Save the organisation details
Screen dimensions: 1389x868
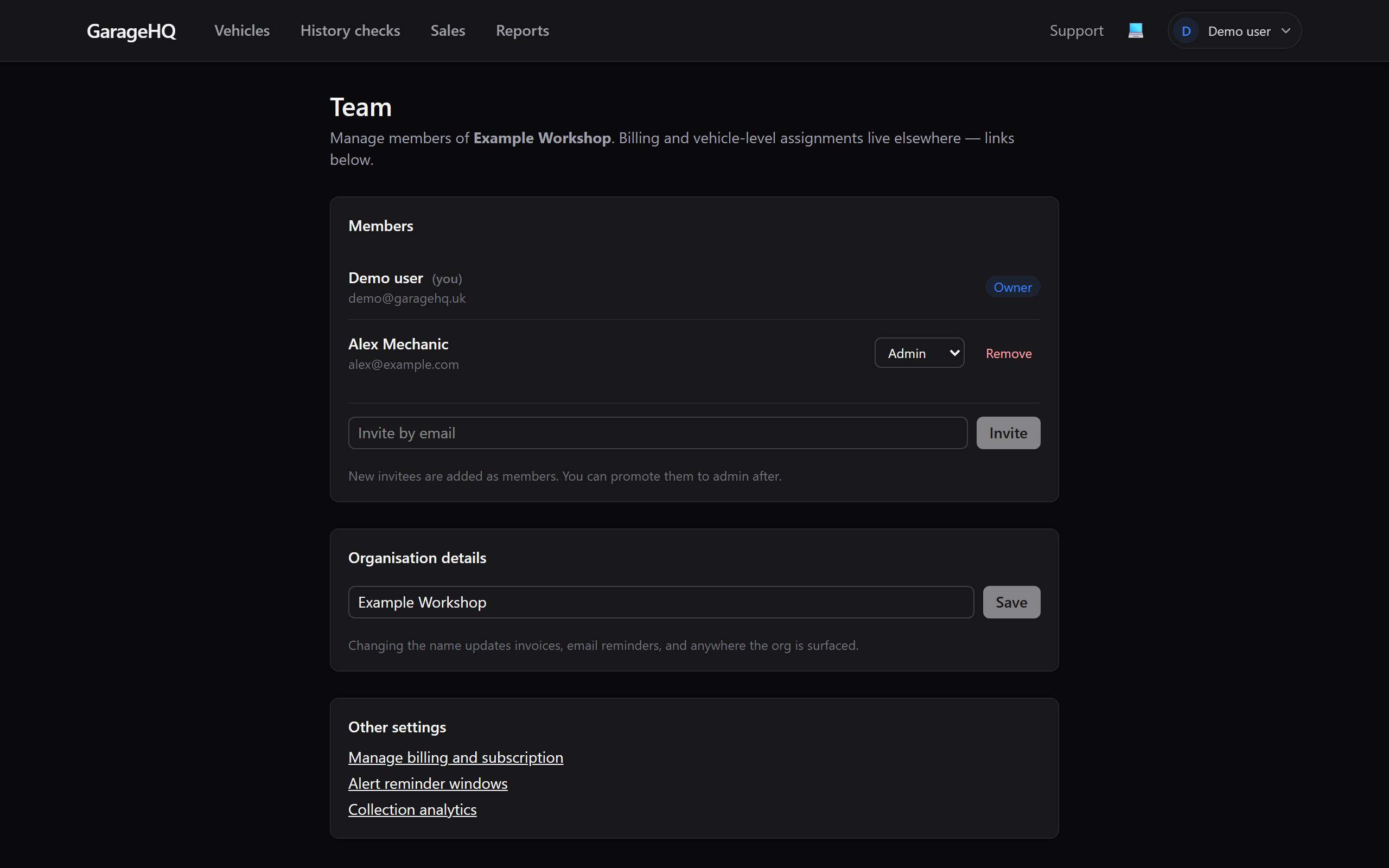(x=1011, y=602)
